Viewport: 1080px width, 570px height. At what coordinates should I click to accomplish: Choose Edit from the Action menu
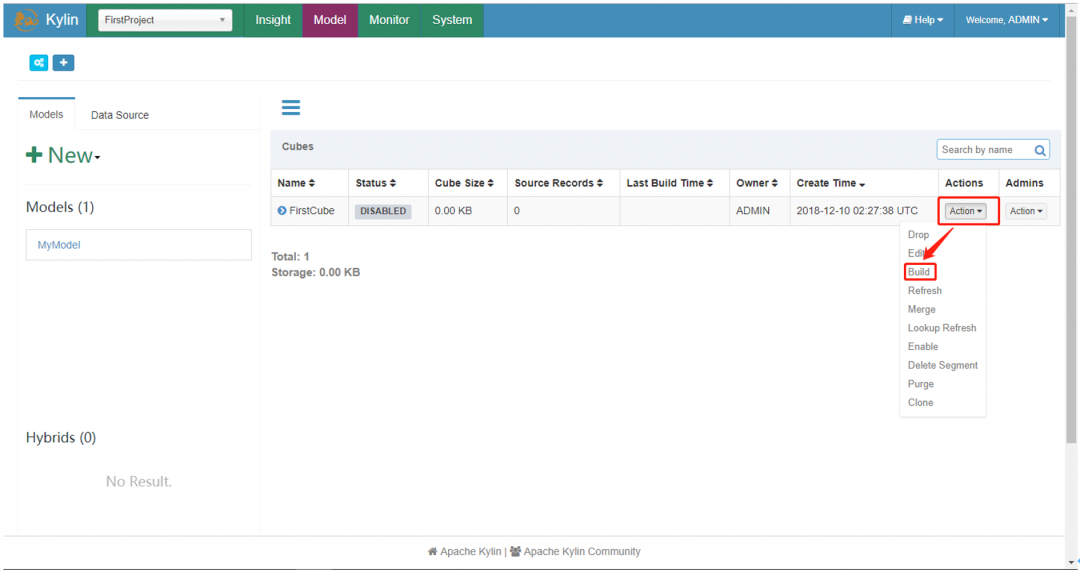coord(916,253)
